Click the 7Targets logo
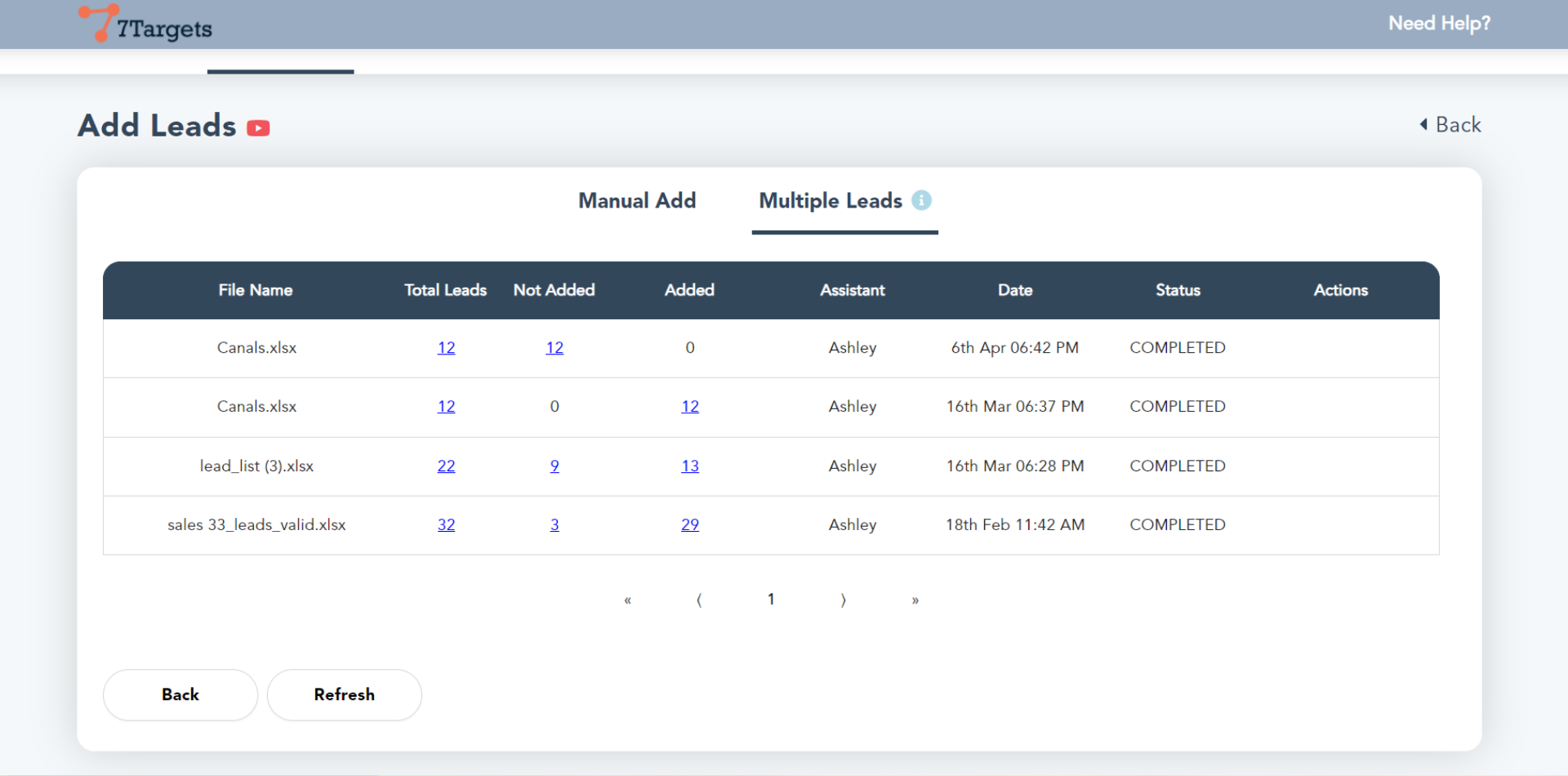This screenshot has width=1568, height=776. click(145, 24)
